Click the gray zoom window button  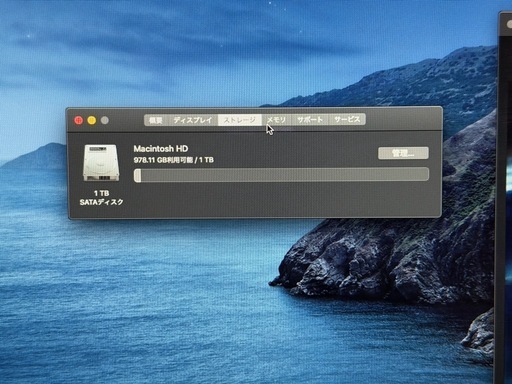tap(105, 120)
